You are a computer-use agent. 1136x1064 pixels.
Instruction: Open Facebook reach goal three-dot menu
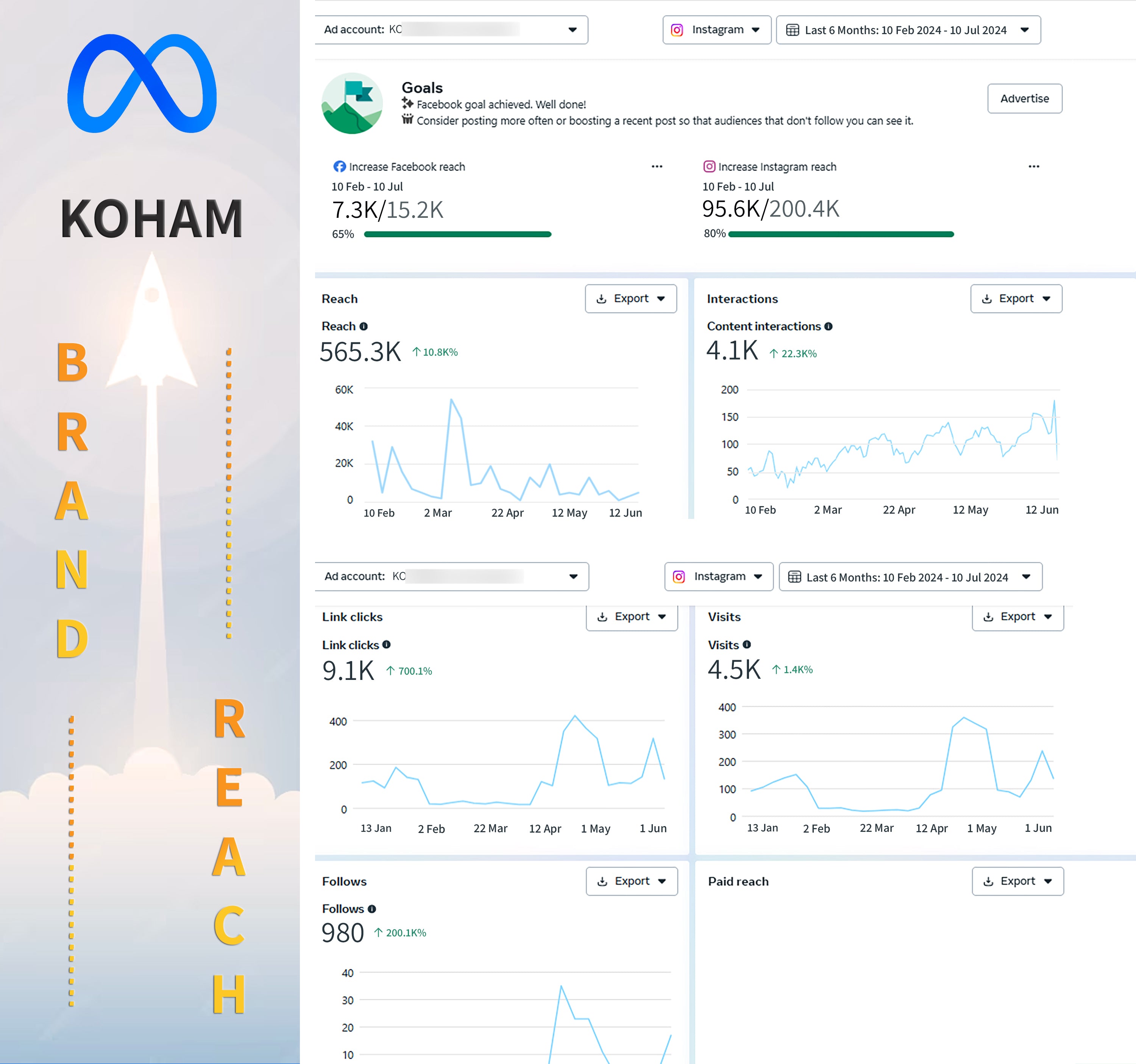[x=657, y=166]
